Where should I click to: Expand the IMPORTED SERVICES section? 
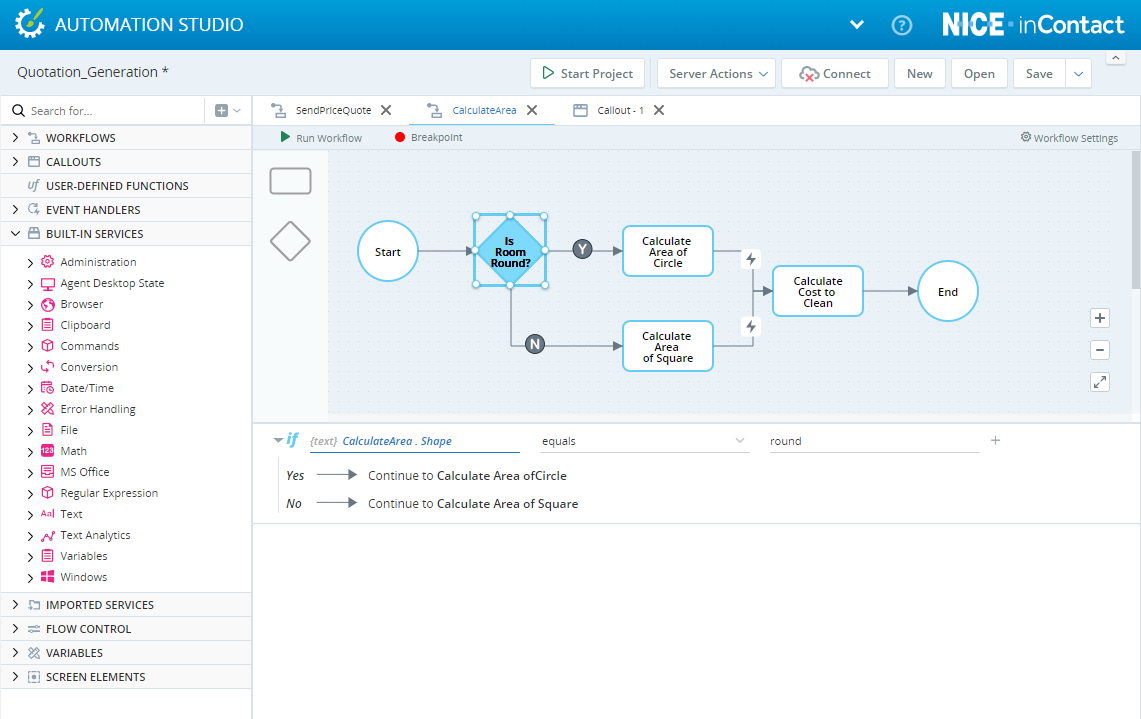[x=15, y=605]
